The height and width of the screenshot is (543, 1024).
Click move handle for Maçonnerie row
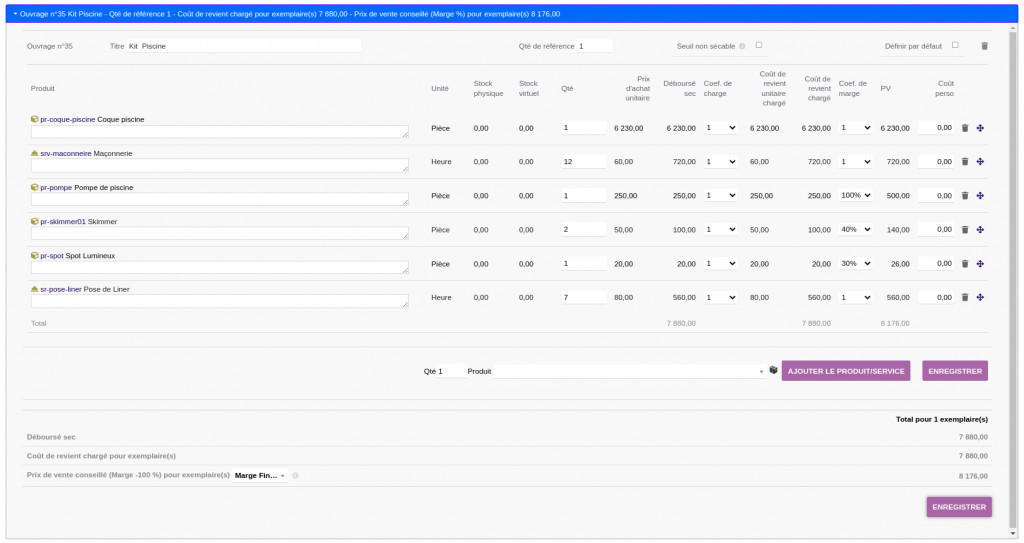tap(980, 162)
